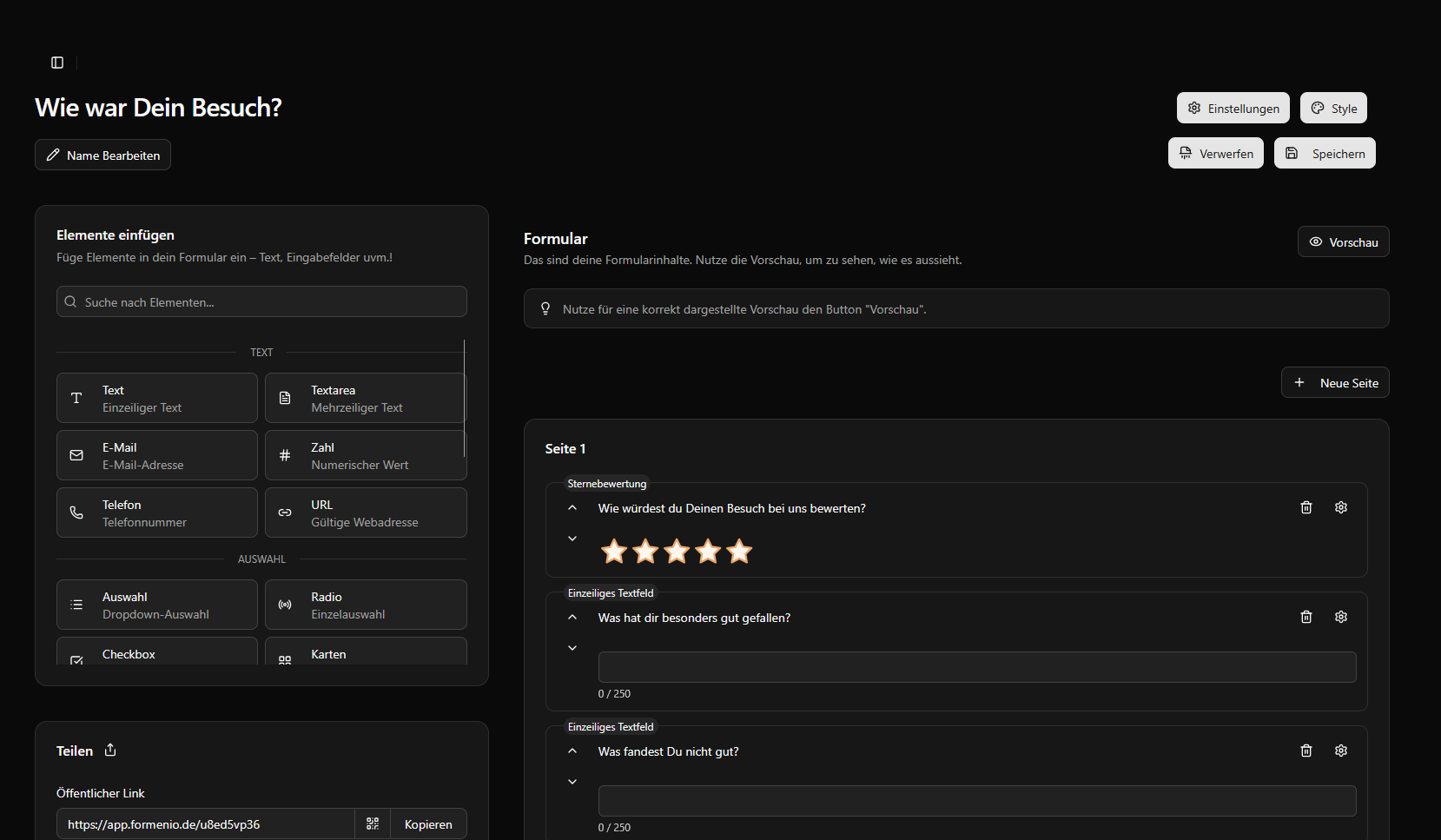This screenshot has width=1441, height=840.
Task: Insert a Zahl (number) element
Action: 366,455
